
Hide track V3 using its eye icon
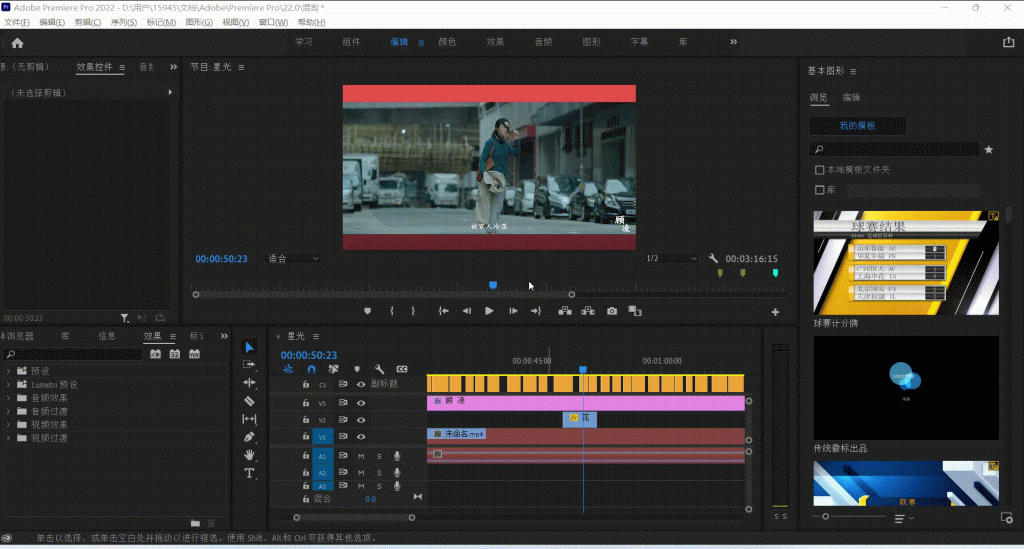click(x=361, y=403)
